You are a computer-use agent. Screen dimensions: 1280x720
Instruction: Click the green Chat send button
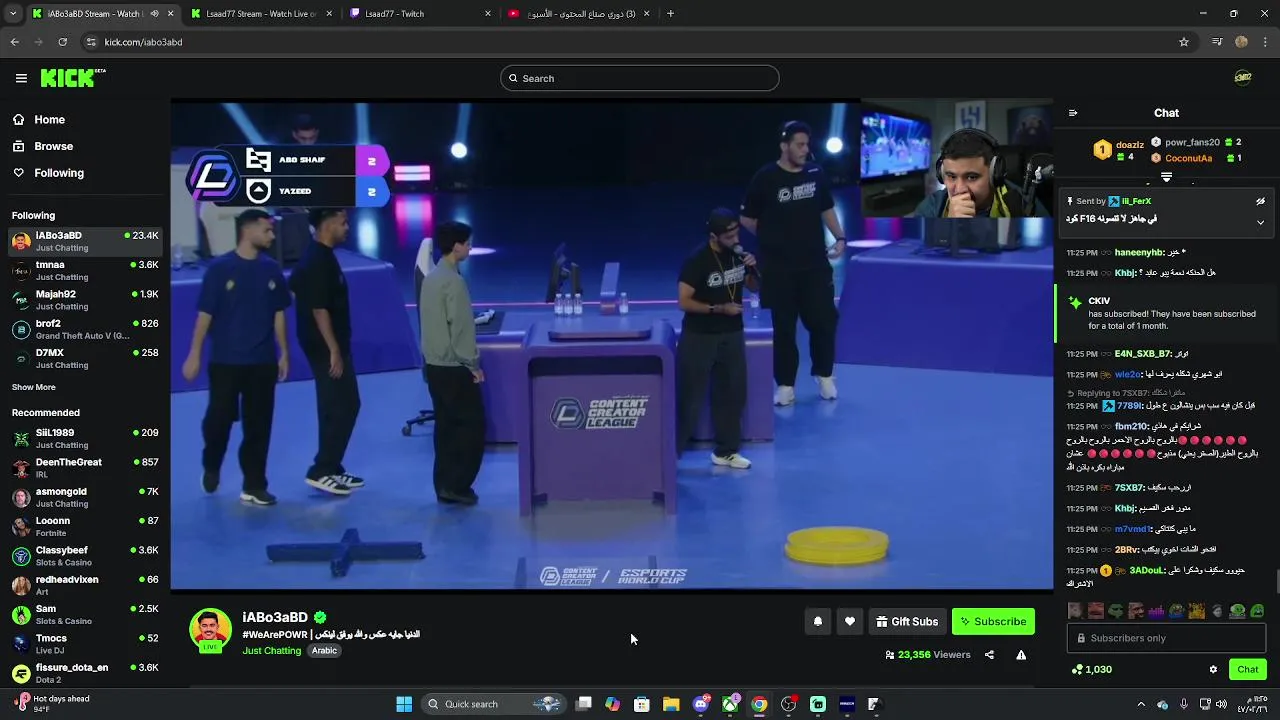point(1248,669)
